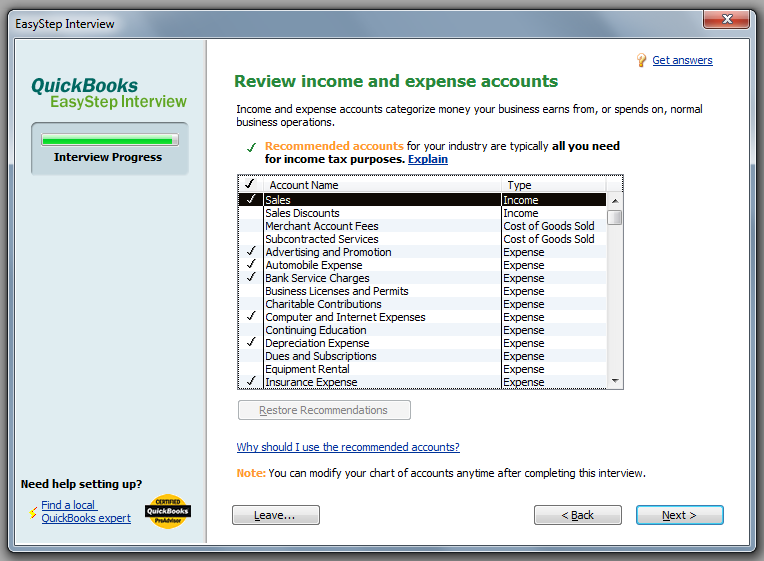Click the accounts list scrollbar thumb
Screen dimensions: 764x561
615,217
